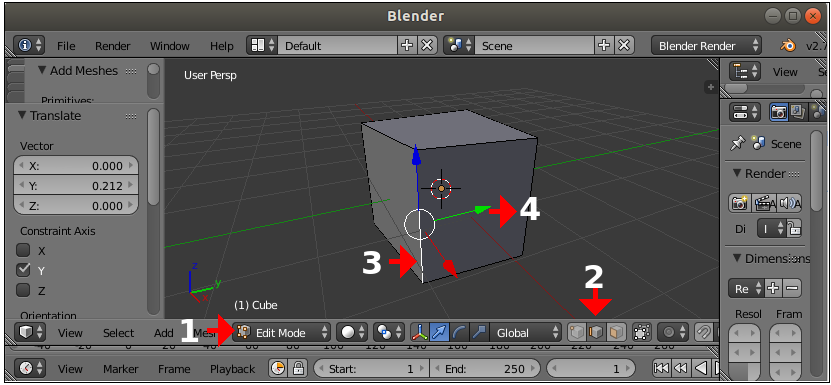831x385 pixels.
Task: Toggle the 3D manipulator widget icon
Action: pos(419,333)
